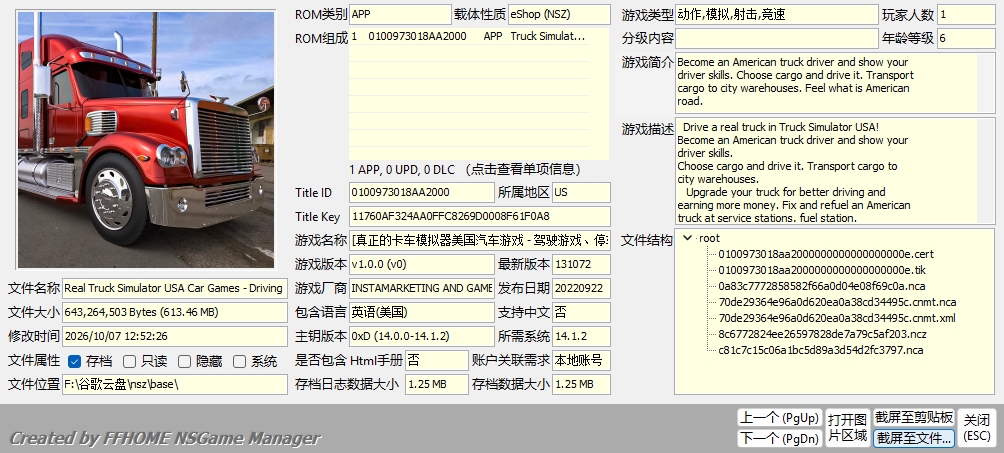Select the .tik file in file tree

(x=822, y=270)
